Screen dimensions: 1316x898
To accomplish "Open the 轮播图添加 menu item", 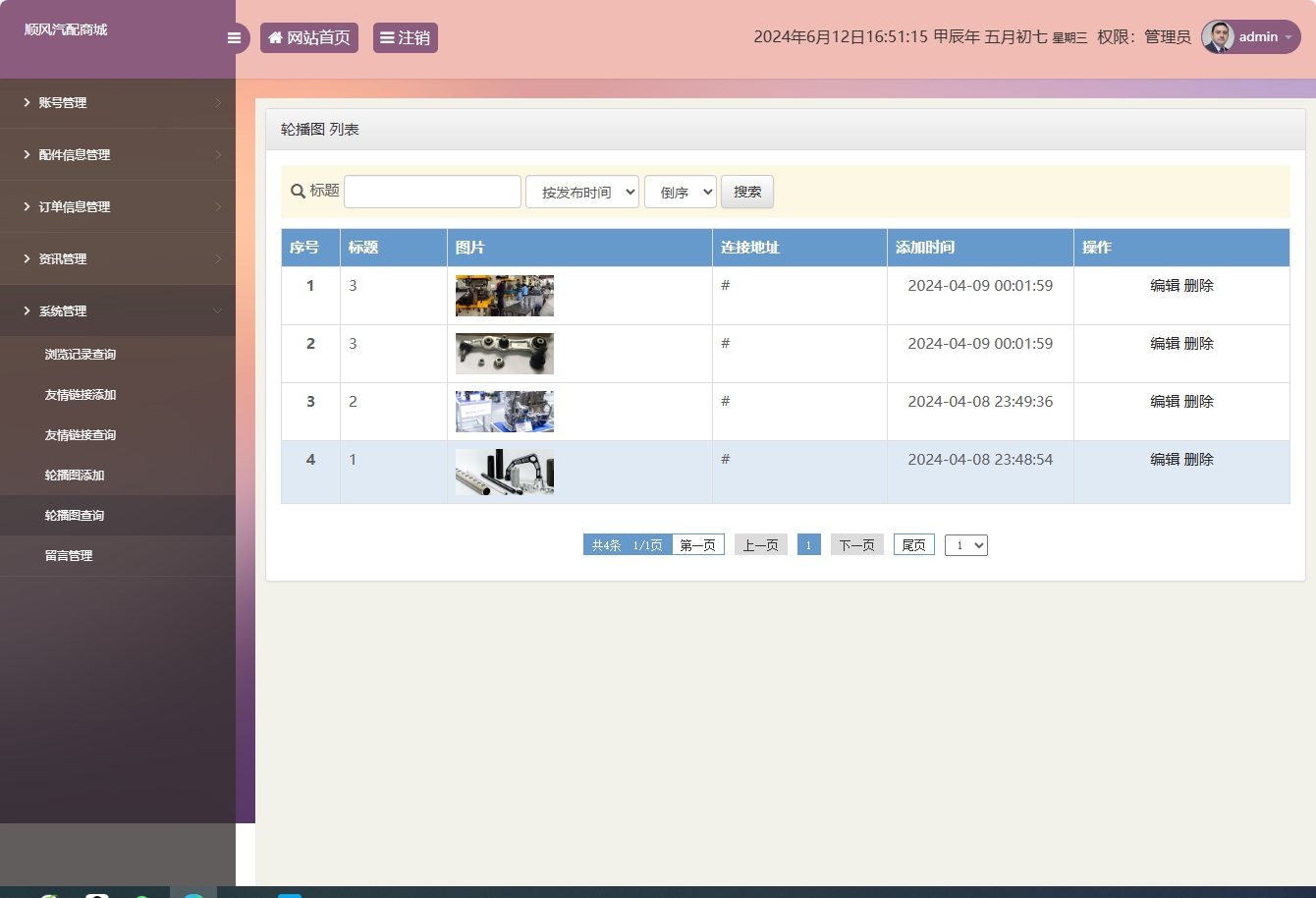I will click(75, 476).
